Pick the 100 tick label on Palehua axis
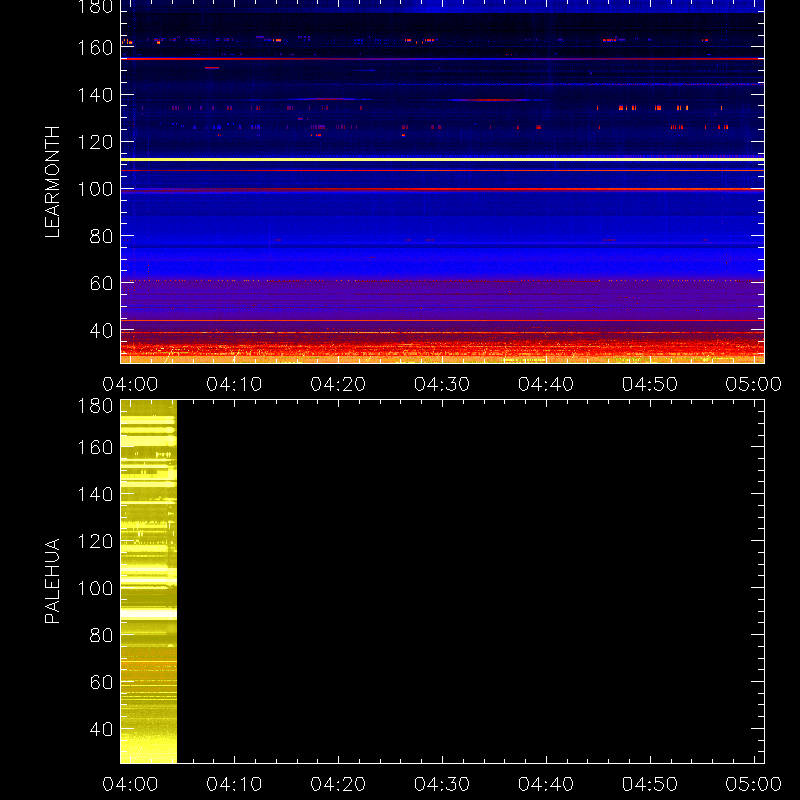The height and width of the screenshot is (800, 800). (95, 589)
